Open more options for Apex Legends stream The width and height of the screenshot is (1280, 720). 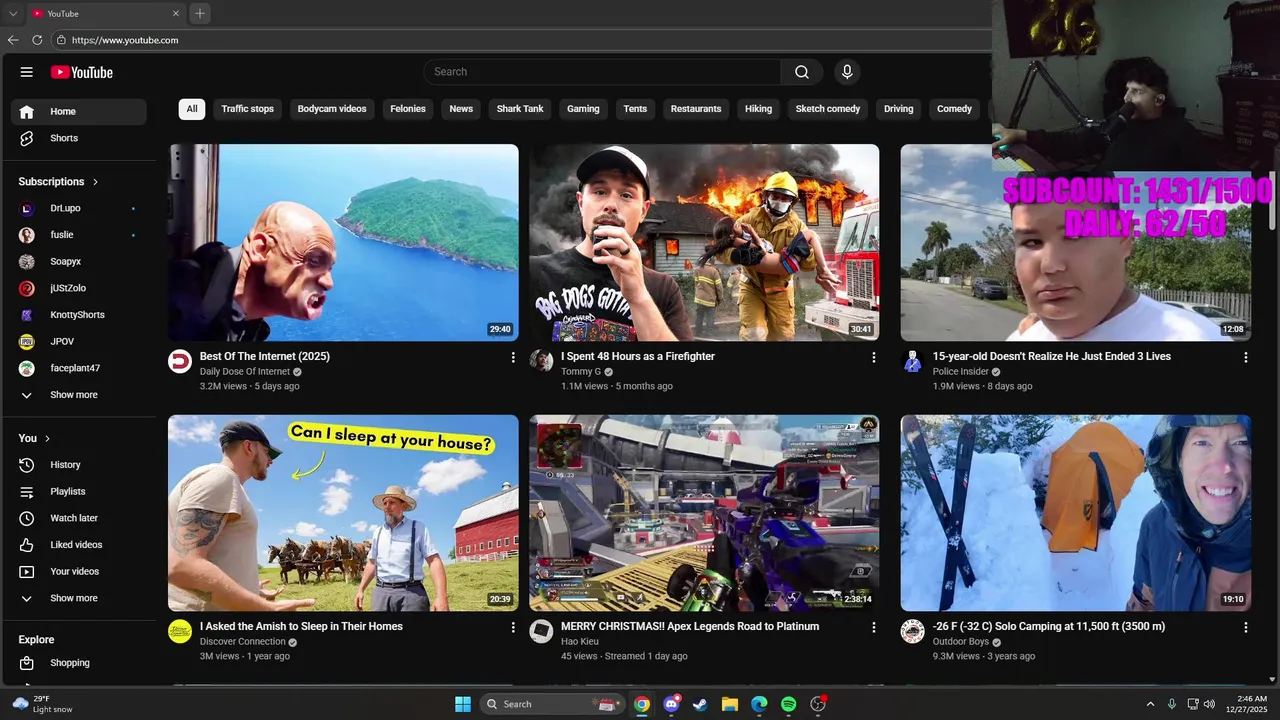(x=873, y=627)
